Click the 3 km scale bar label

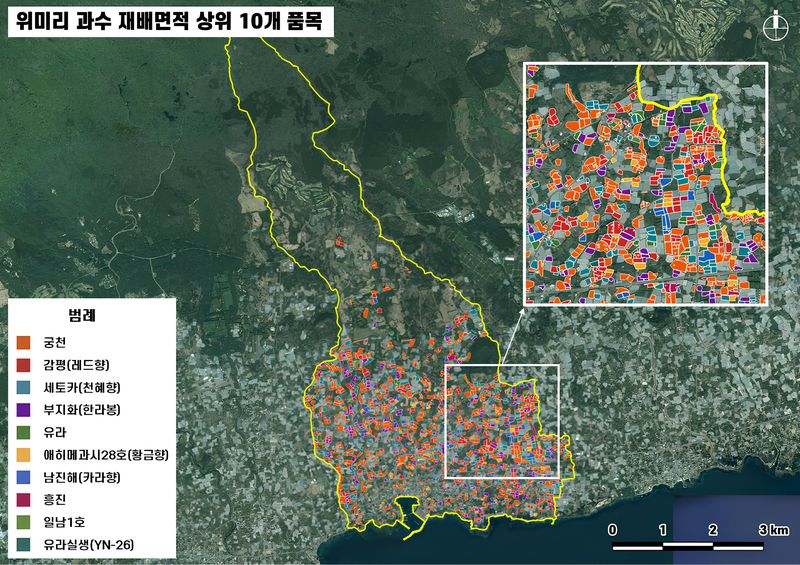(774, 528)
